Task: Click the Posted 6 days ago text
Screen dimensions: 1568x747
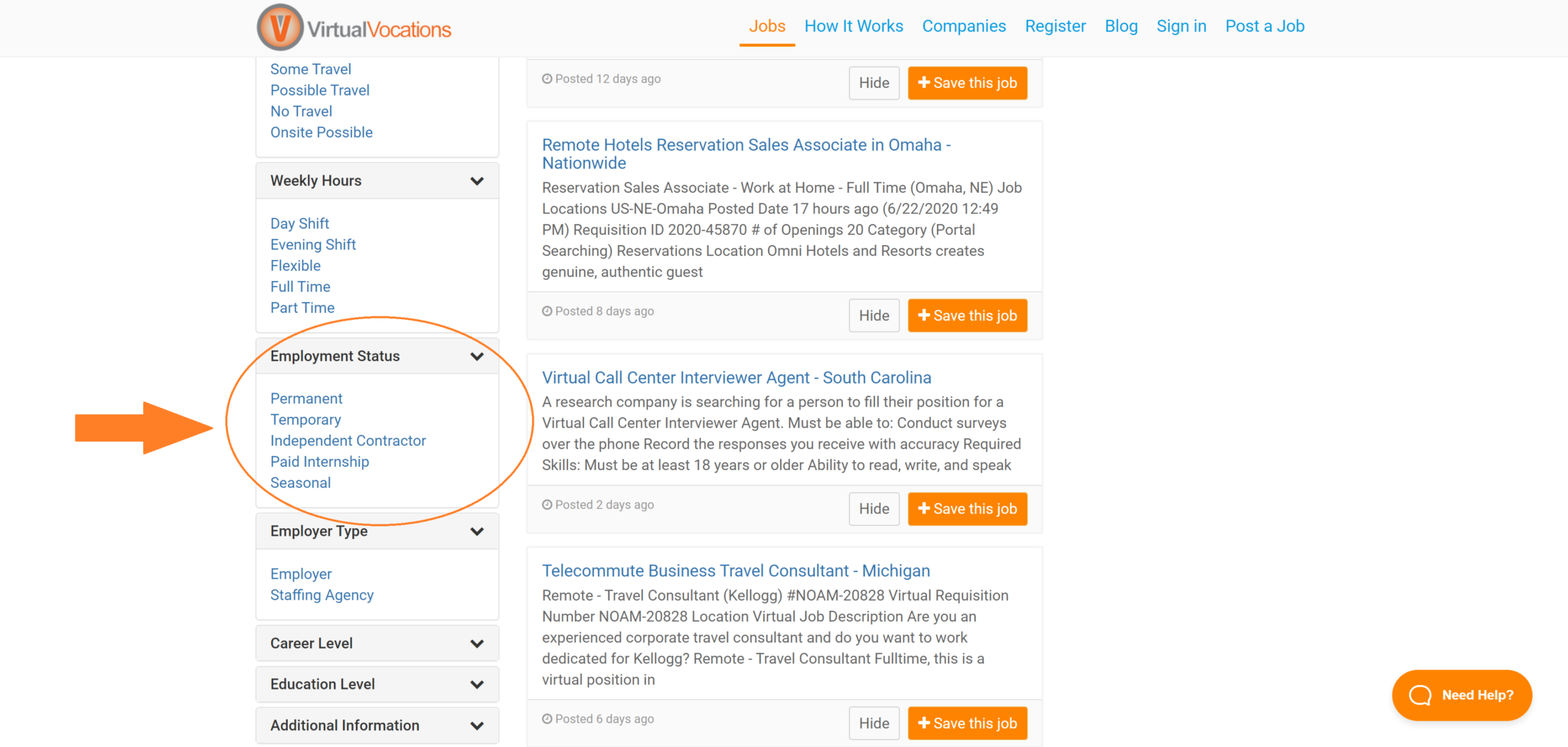Action: pos(604,719)
